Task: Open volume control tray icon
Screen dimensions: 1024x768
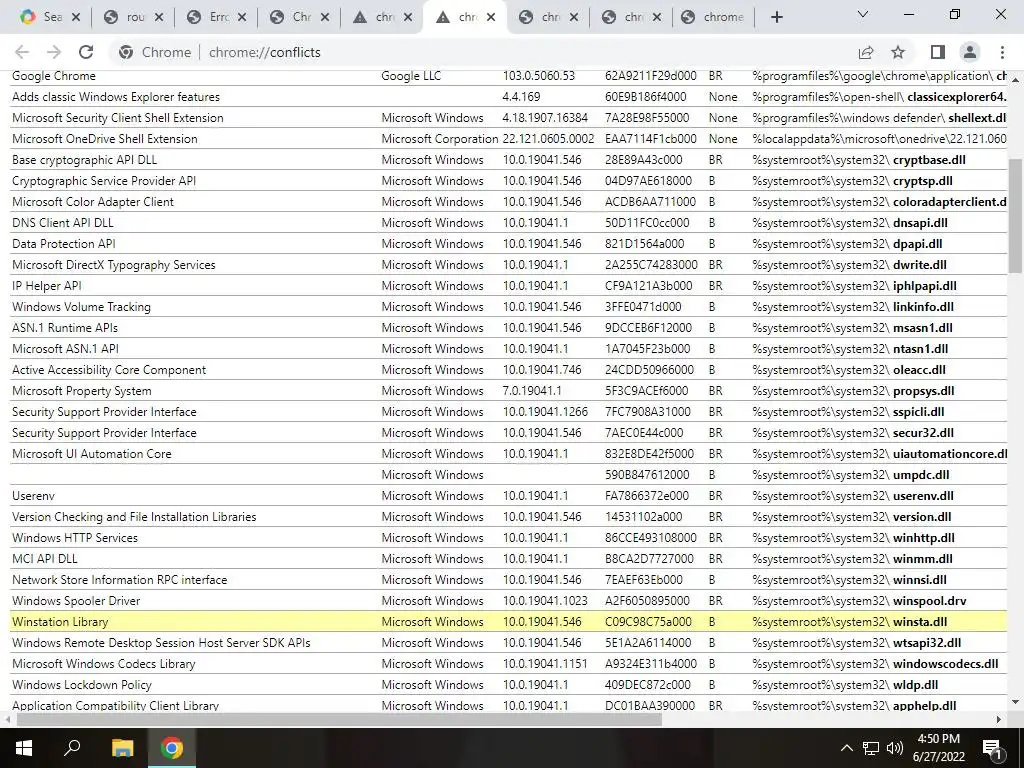Action: [x=895, y=748]
